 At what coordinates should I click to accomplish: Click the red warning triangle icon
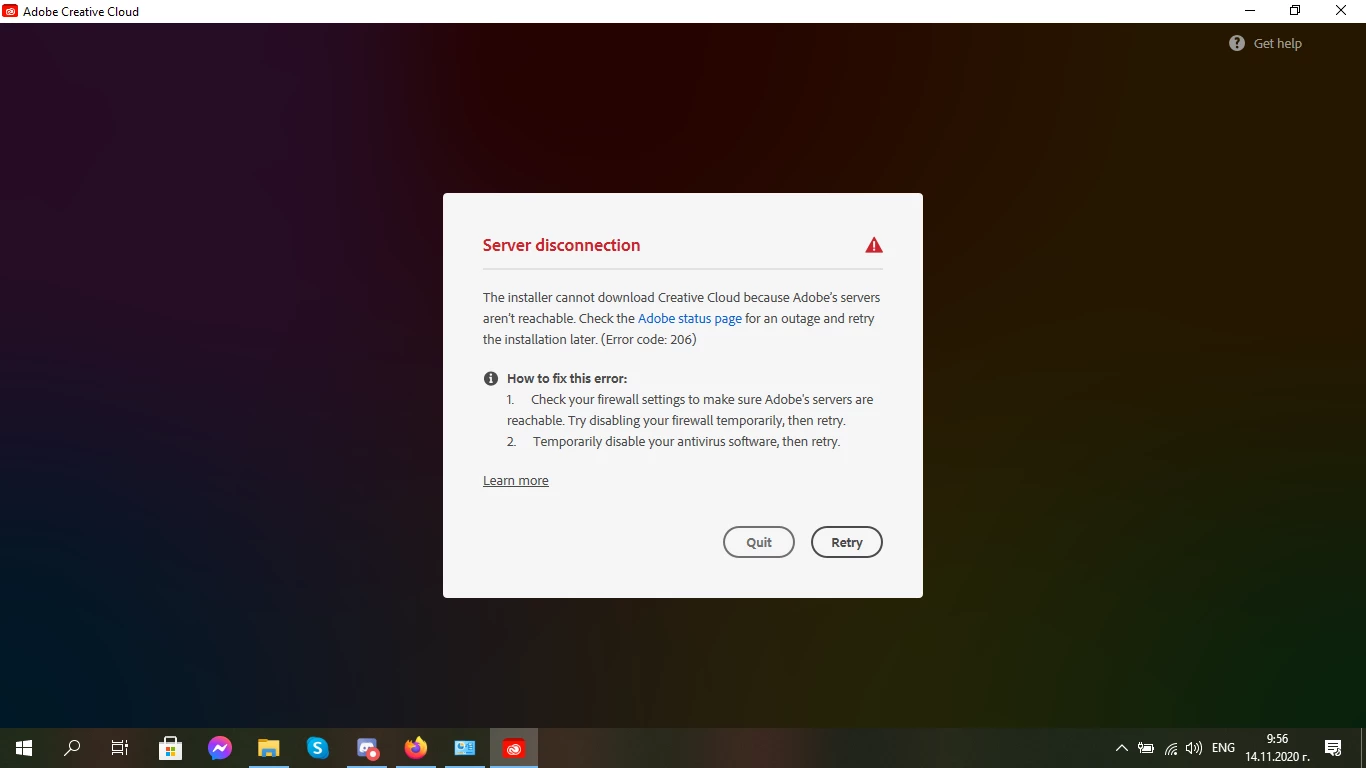click(874, 245)
